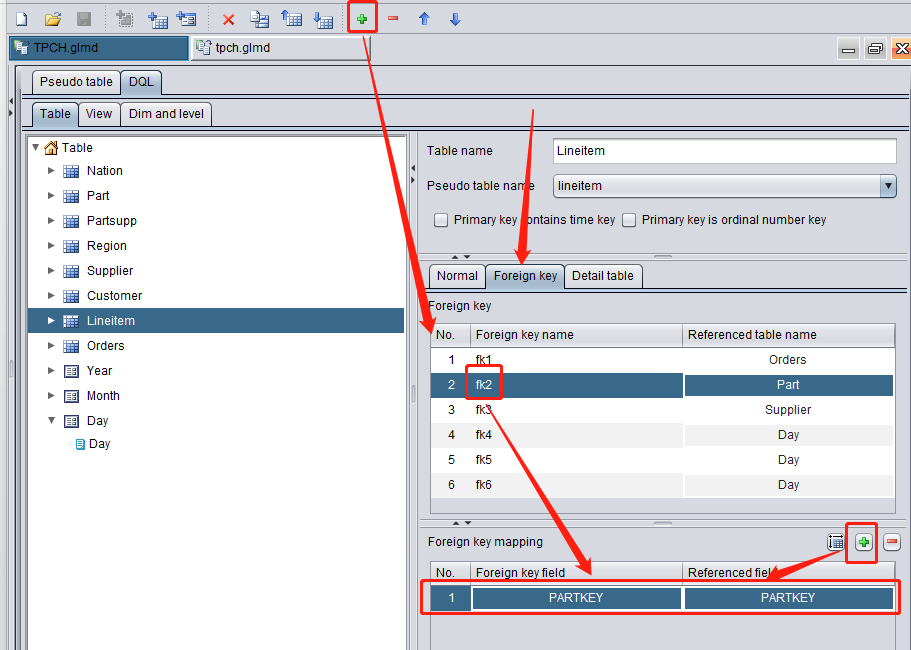Select the fk3 Supplier foreign key row
This screenshot has width=911, height=650.
[662, 410]
